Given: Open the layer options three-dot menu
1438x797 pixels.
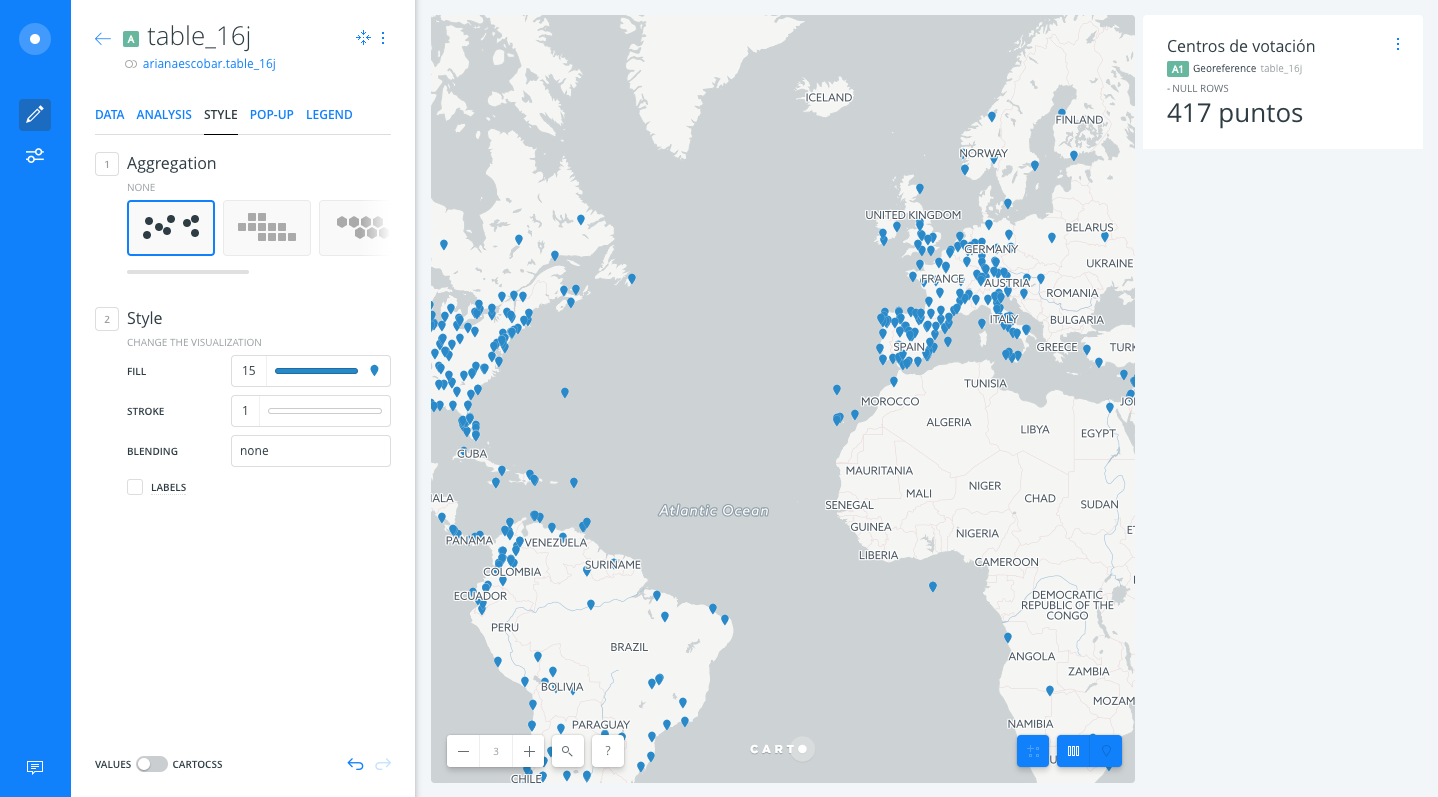Looking at the screenshot, I should (383, 38).
